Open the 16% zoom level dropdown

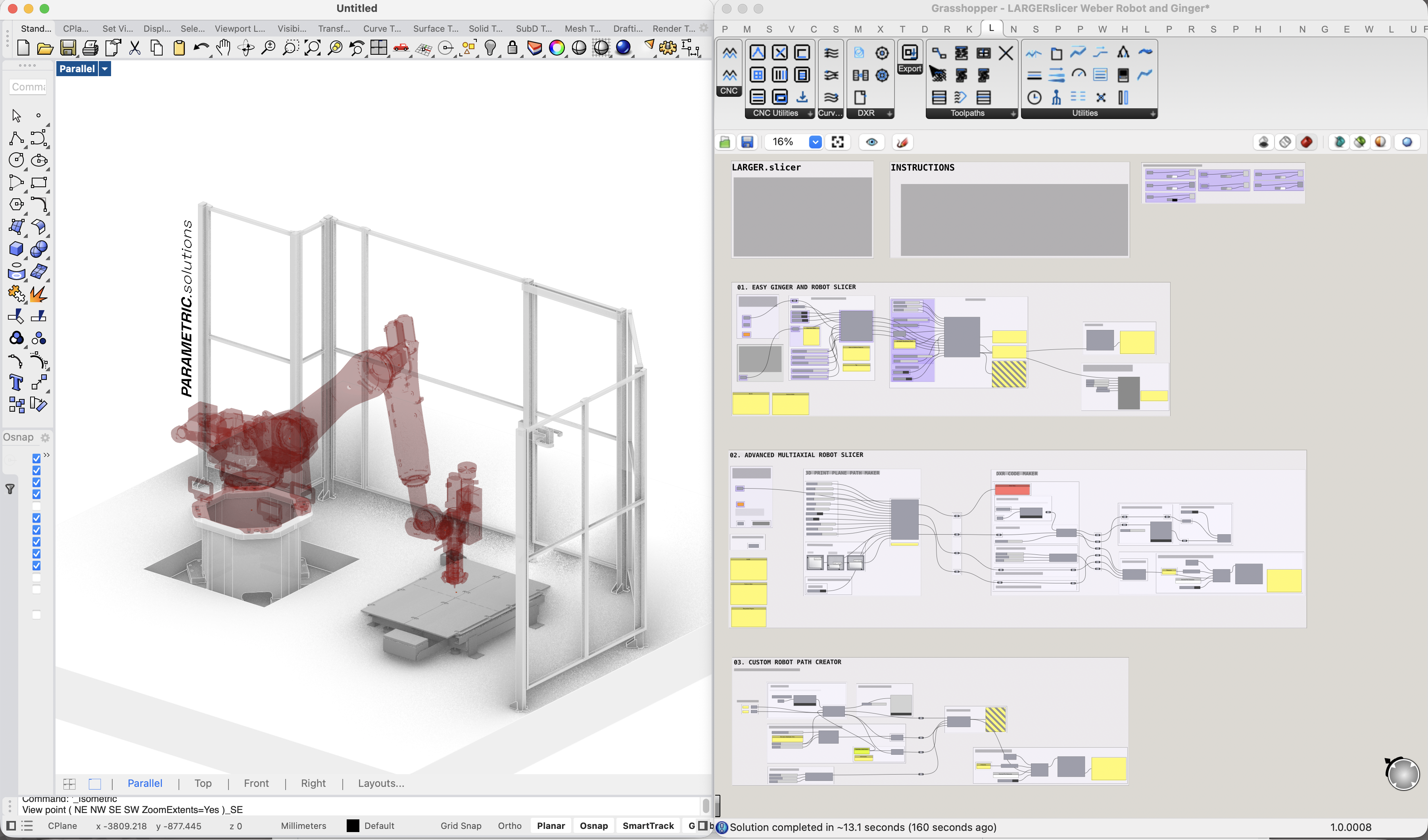(815, 142)
